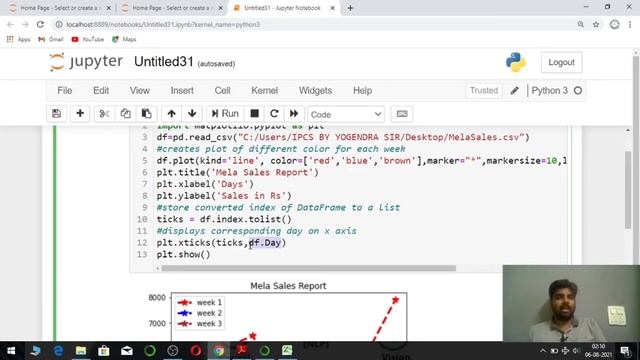Open Chrome profile avatar icon
The image size is (640, 360).
coord(614,24)
